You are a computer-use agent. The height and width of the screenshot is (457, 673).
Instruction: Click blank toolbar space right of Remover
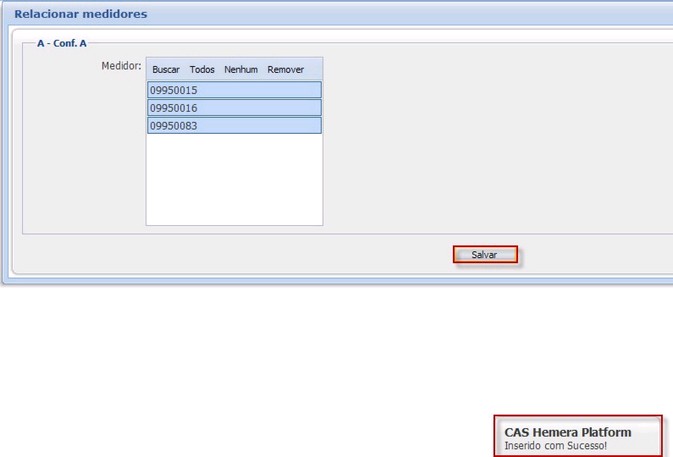click(313, 70)
